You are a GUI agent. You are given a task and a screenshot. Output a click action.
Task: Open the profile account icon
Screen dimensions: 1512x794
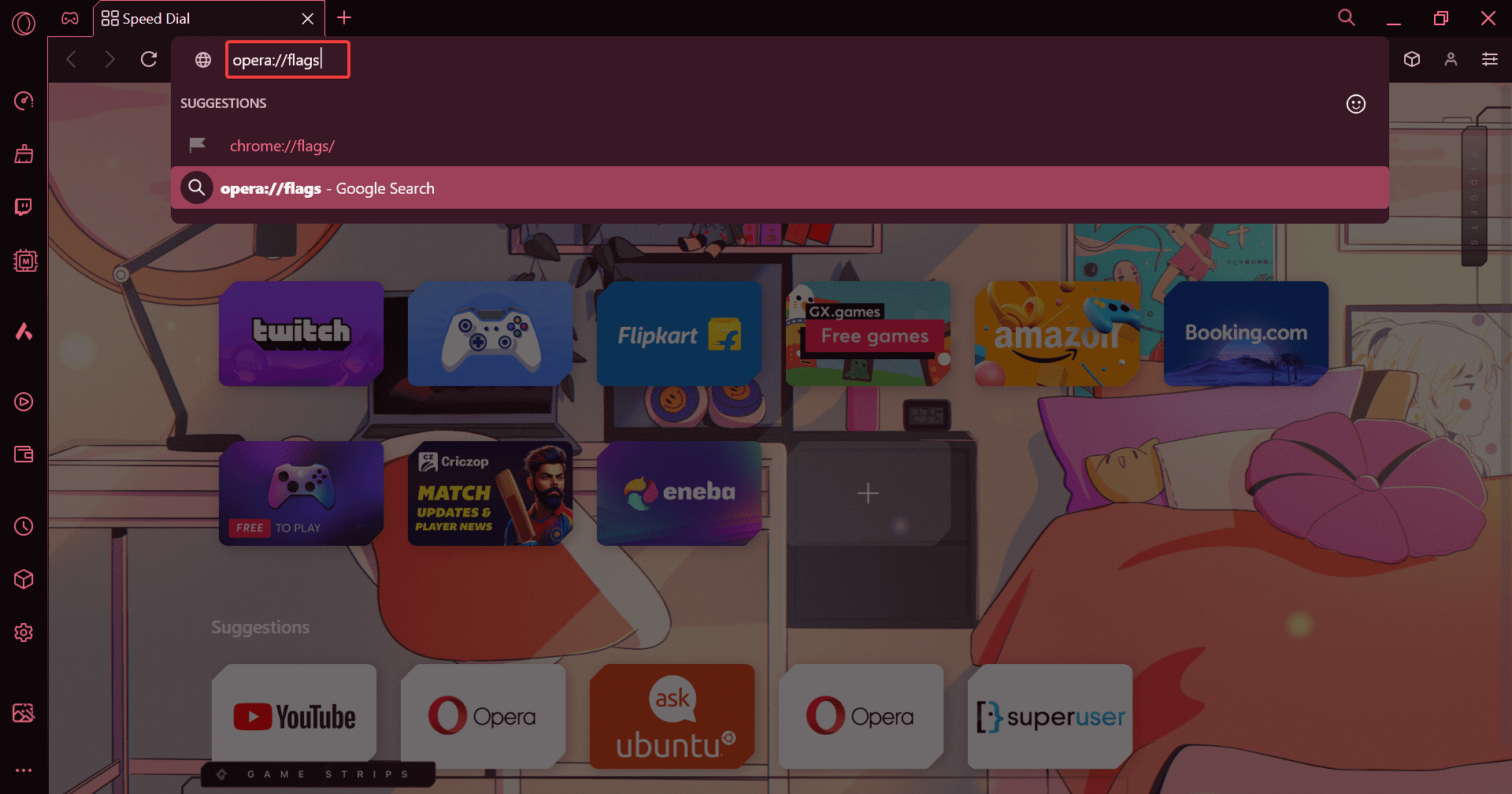1451,59
